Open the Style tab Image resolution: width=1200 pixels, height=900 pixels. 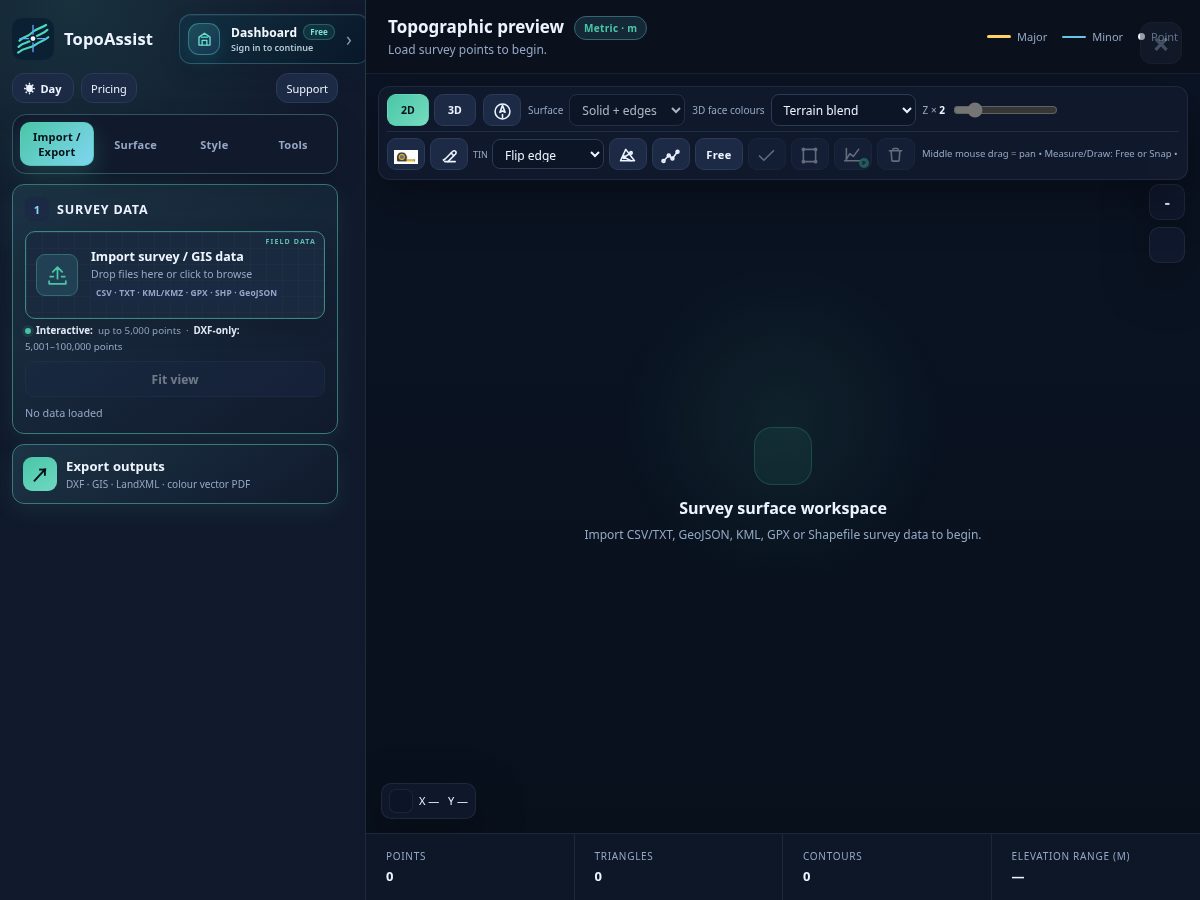tap(214, 145)
